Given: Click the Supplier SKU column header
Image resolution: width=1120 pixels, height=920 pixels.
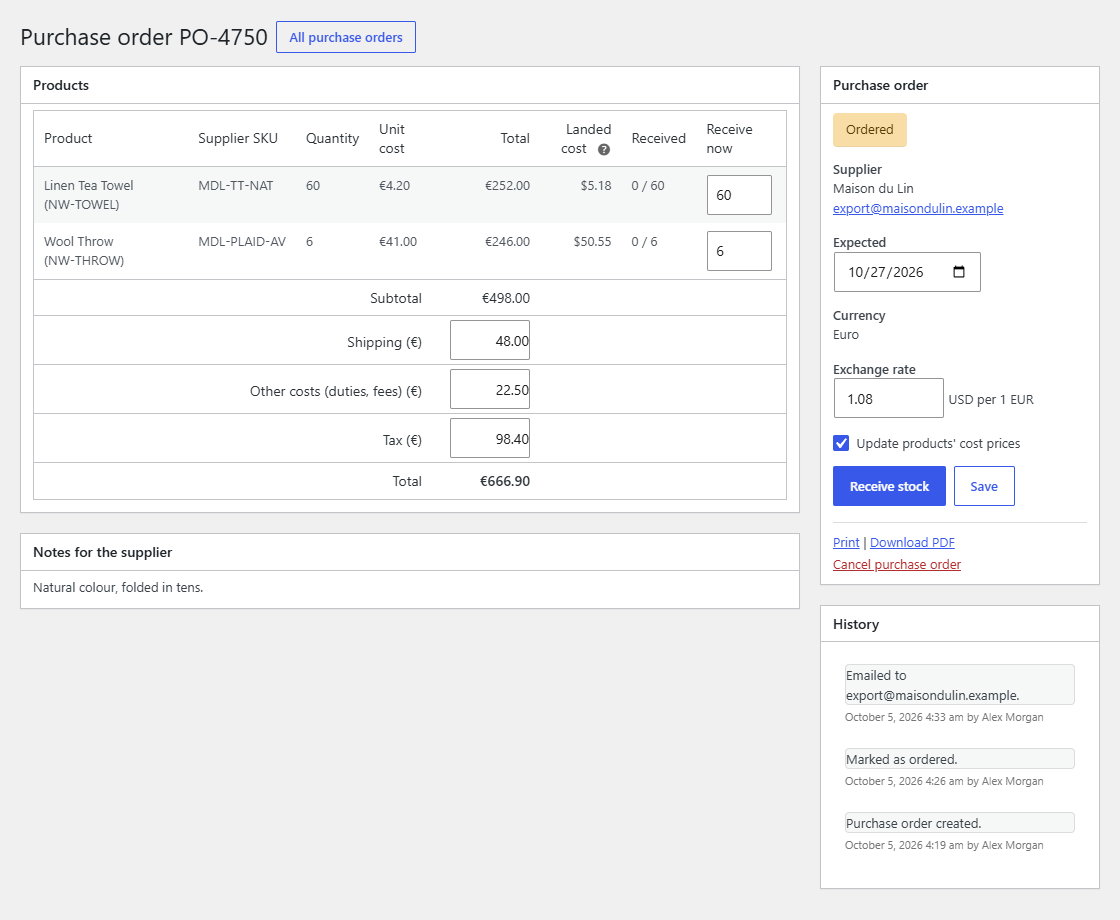Looking at the screenshot, I should coord(238,138).
